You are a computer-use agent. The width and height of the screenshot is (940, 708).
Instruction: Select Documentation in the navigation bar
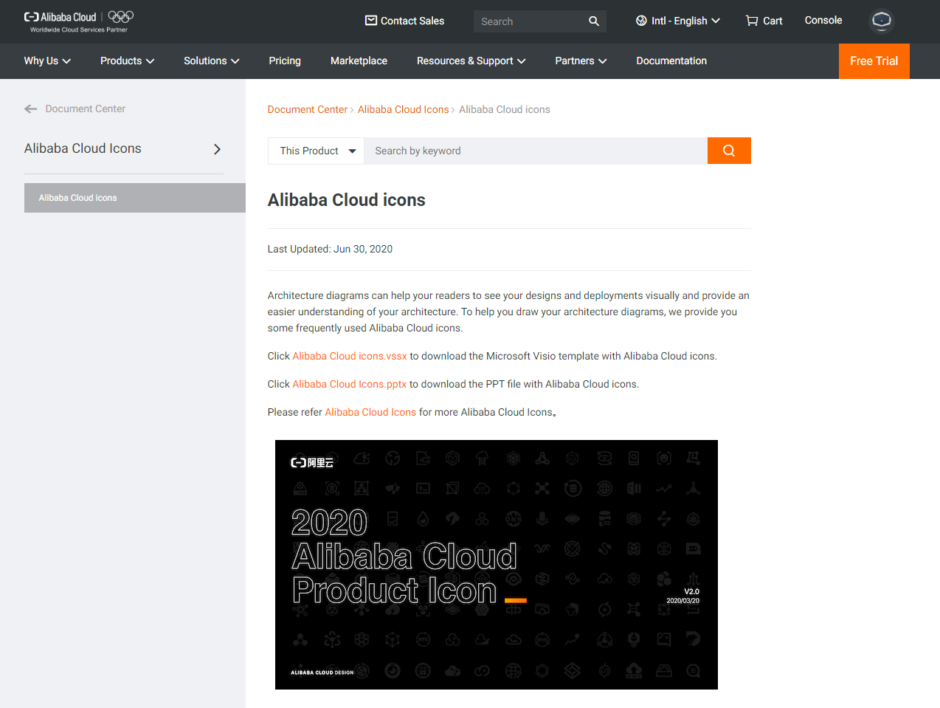[x=671, y=60]
